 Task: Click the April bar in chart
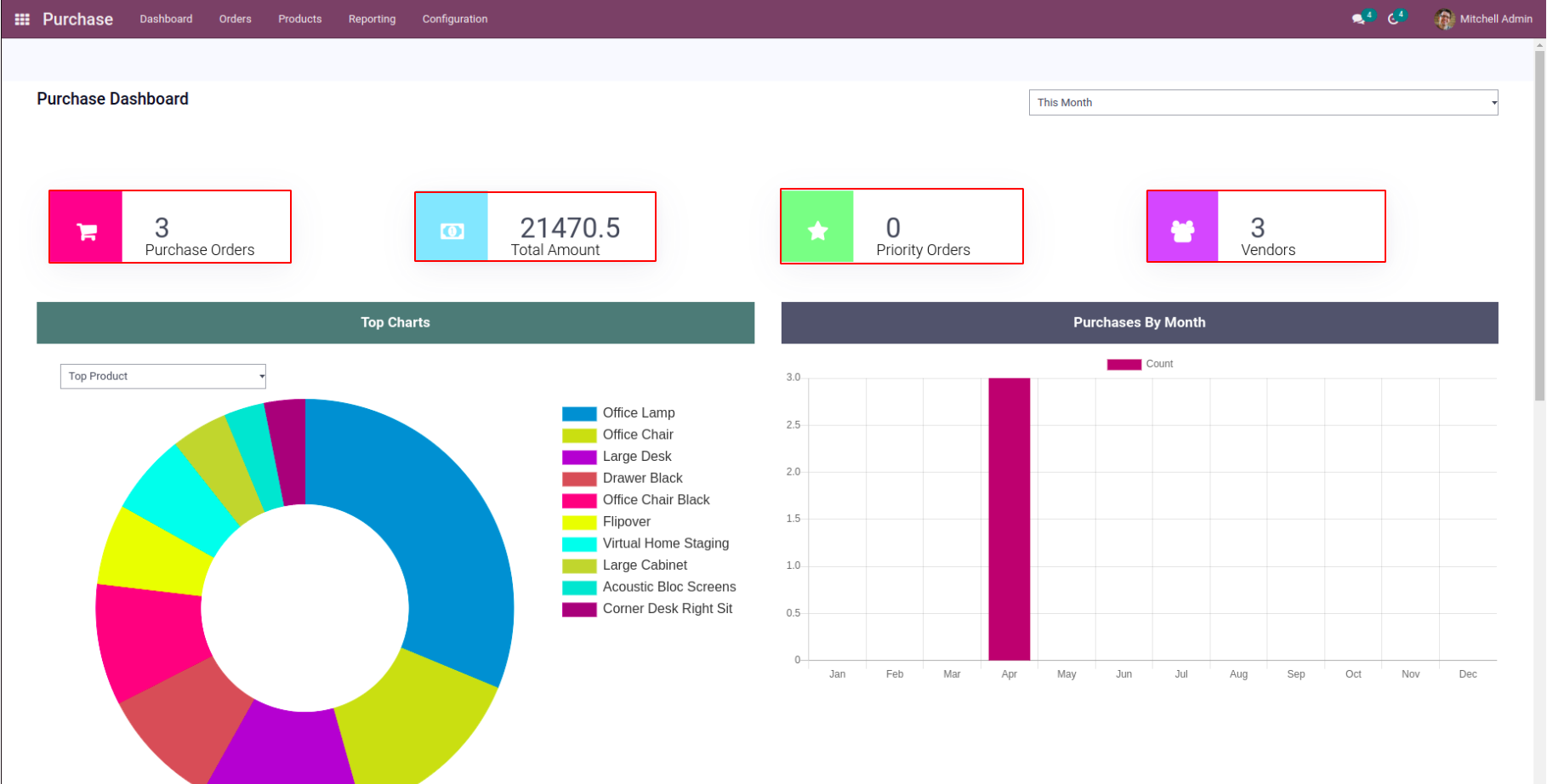tap(1009, 519)
